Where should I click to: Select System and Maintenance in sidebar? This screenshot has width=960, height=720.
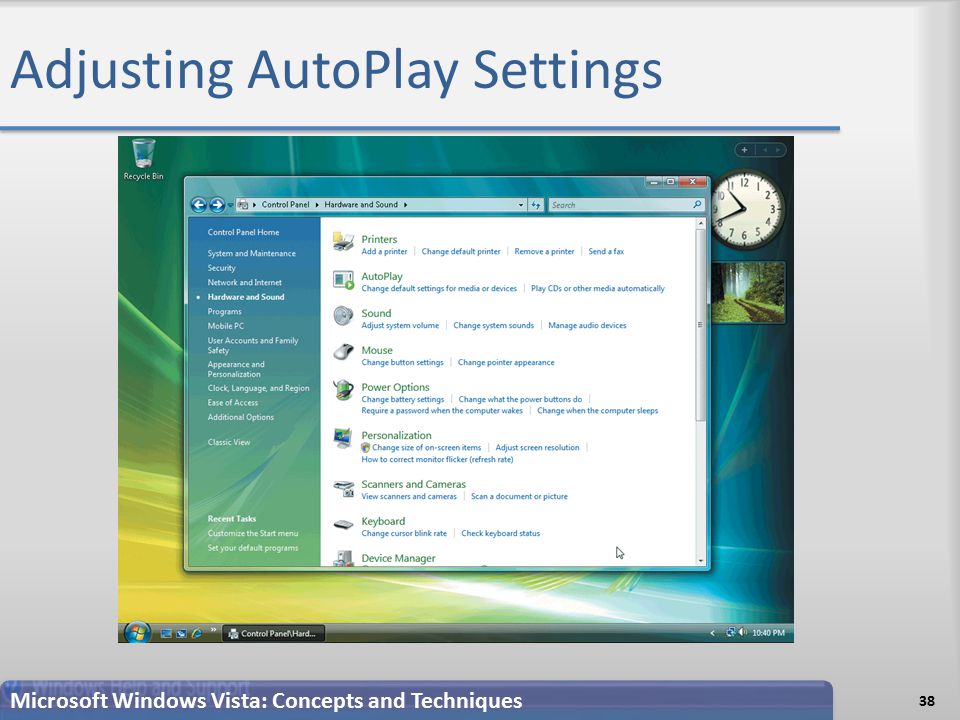pyautogui.click(x=251, y=253)
